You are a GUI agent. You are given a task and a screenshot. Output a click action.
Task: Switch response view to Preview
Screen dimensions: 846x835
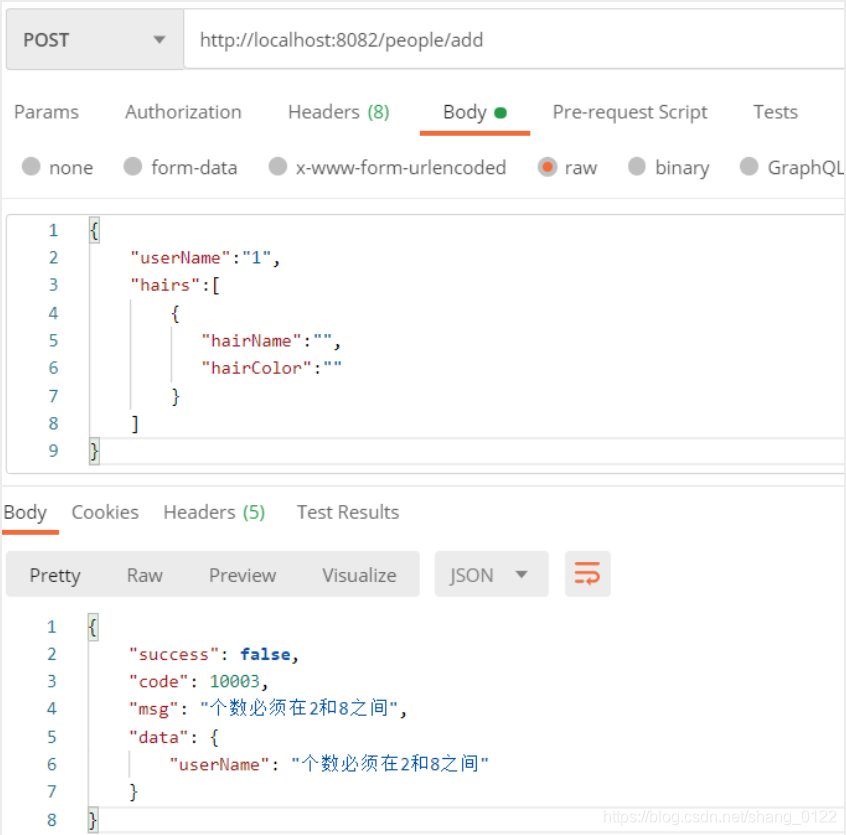pos(243,575)
